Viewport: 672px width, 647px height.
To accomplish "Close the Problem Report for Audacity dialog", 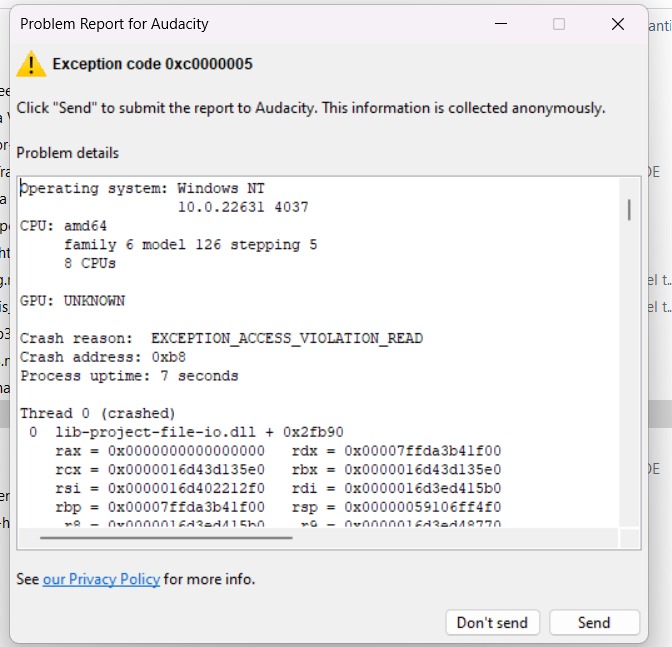I will pos(618,24).
